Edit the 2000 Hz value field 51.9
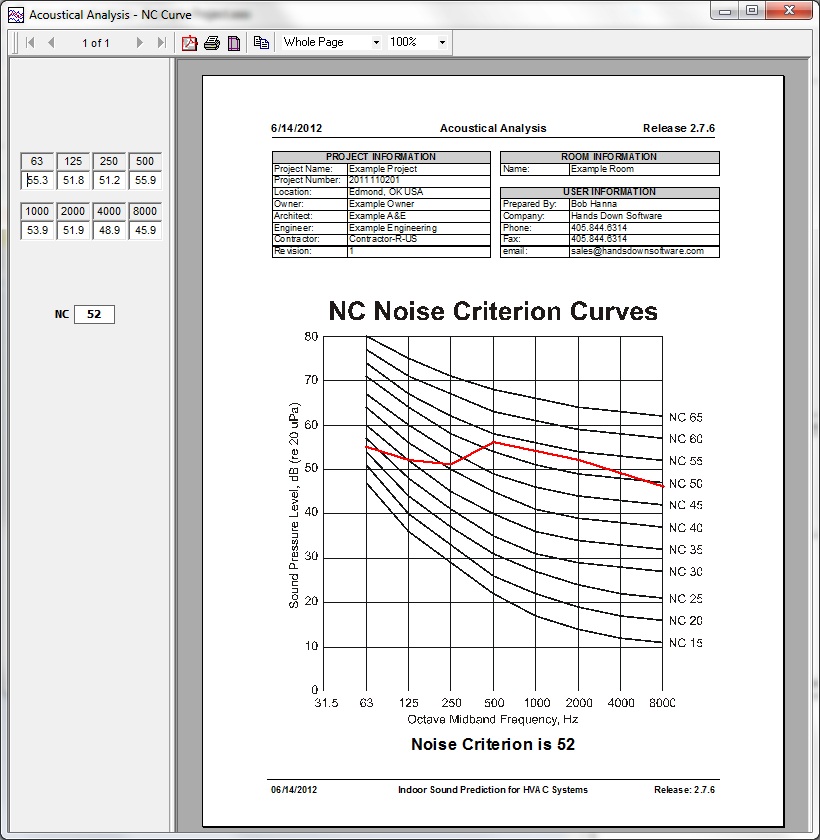 point(73,230)
